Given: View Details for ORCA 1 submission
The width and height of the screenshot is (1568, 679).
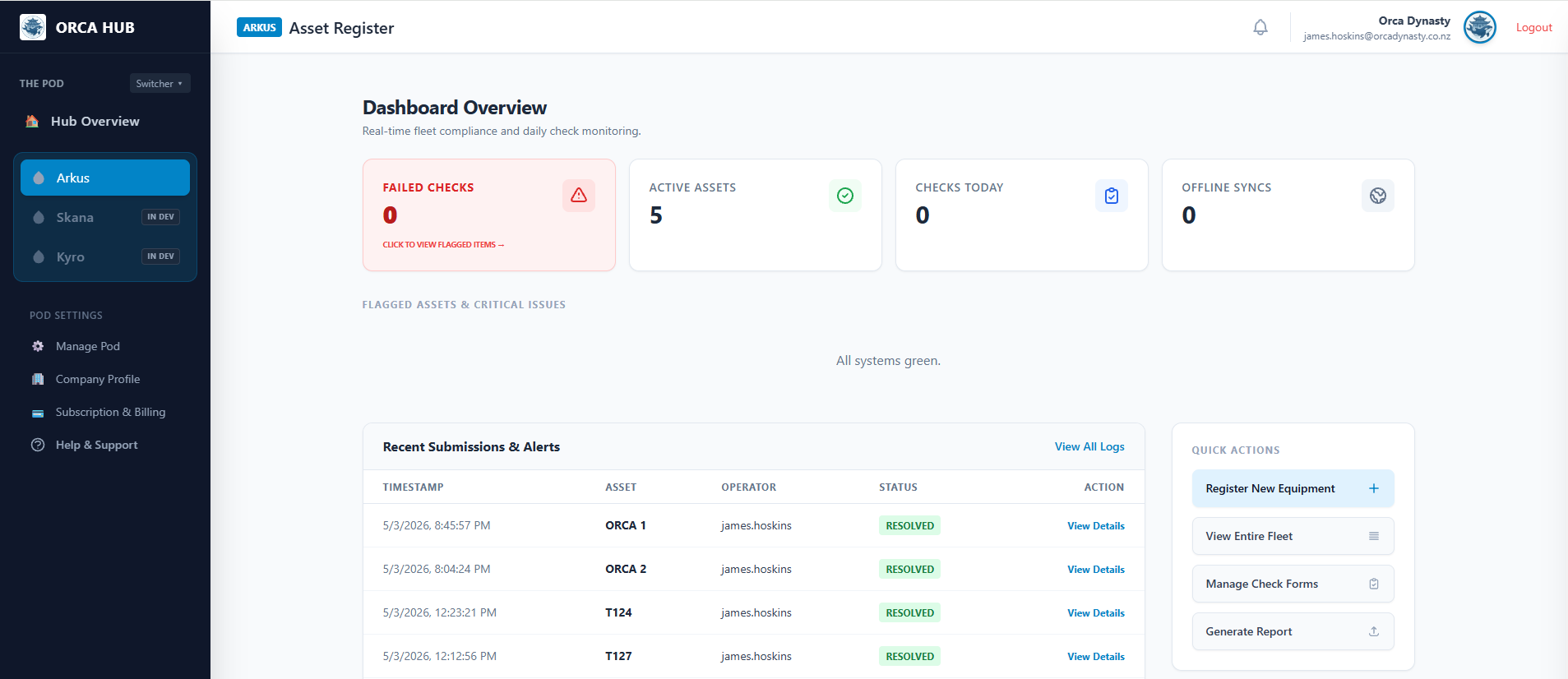Looking at the screenshot, I should tap(1096, 525).
